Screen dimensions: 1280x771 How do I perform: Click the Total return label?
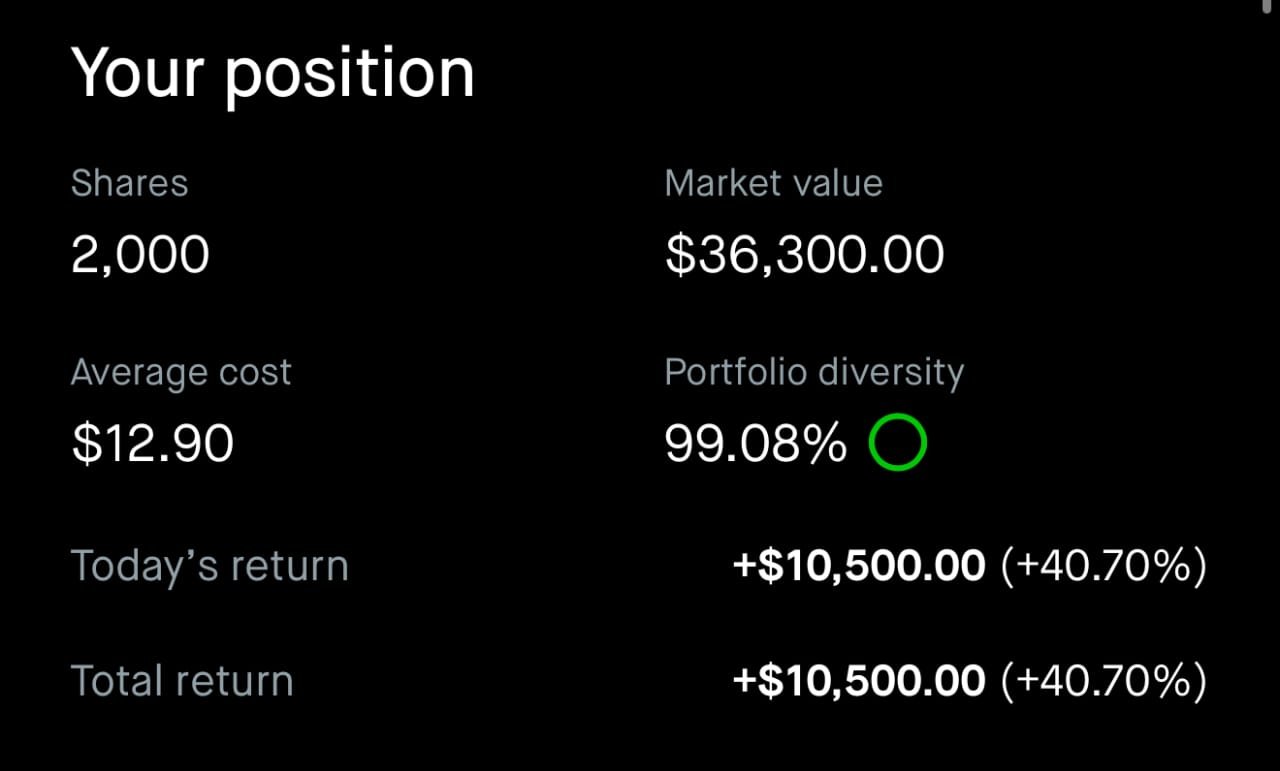coord(182,681)
